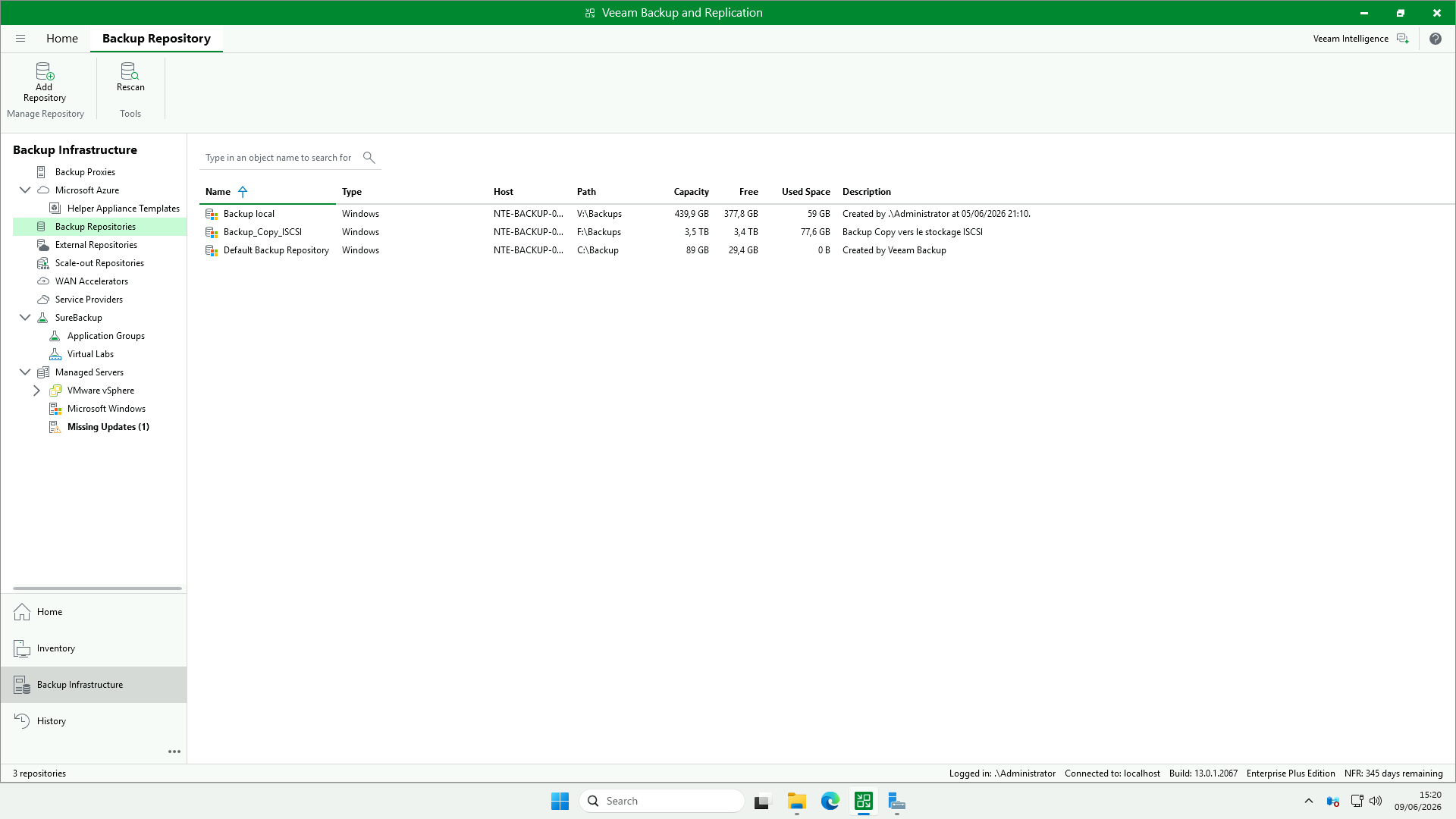This screenshot has width=1456, height=819.
Task: Click 'Enterprise Plus Edition' in status bar
Action: (x=1291, y=773)
